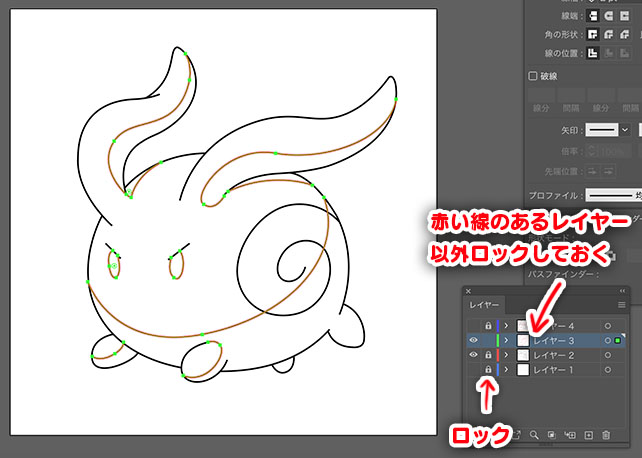Hide レイヤー 3 with its eye icon
Screen dimensions: 642x458
(x=473, y=340)
